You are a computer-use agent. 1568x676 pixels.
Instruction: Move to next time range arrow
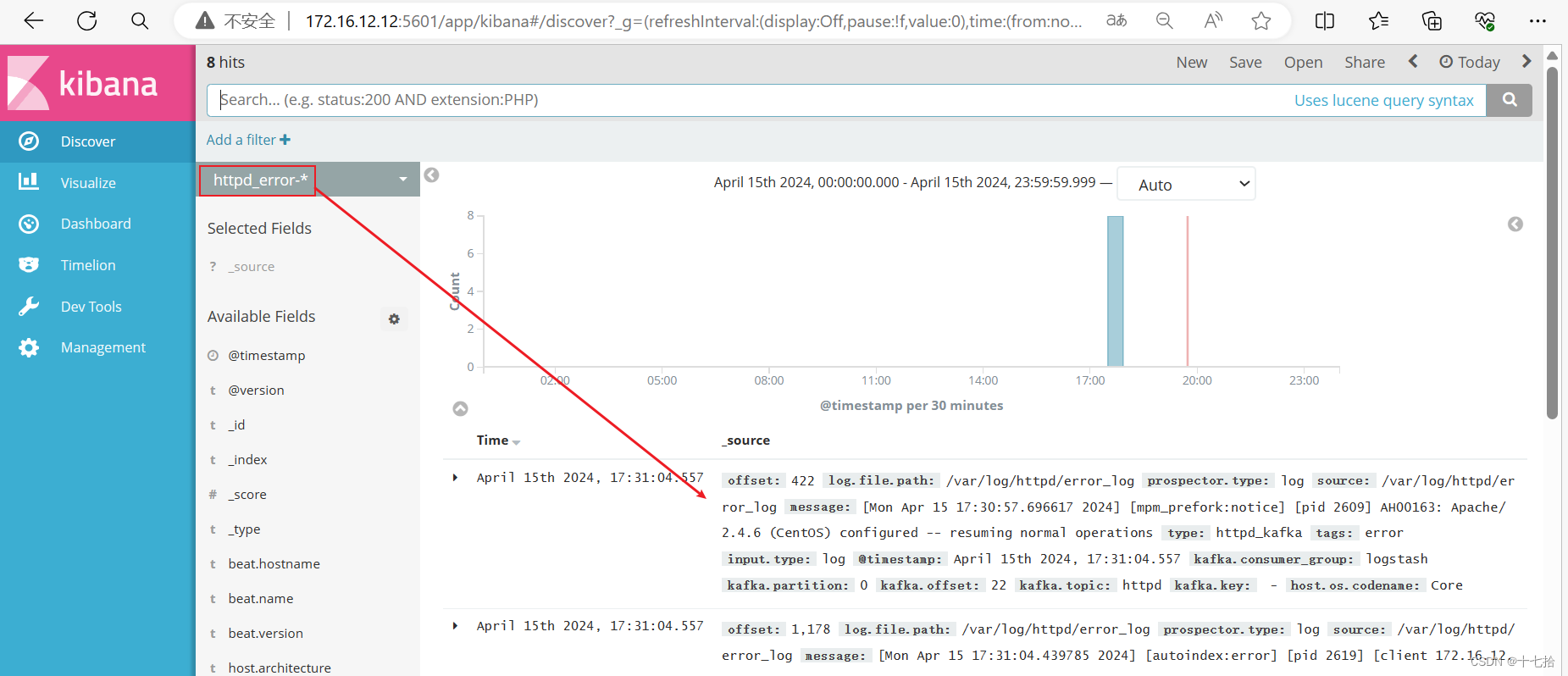pos(1526,61)
